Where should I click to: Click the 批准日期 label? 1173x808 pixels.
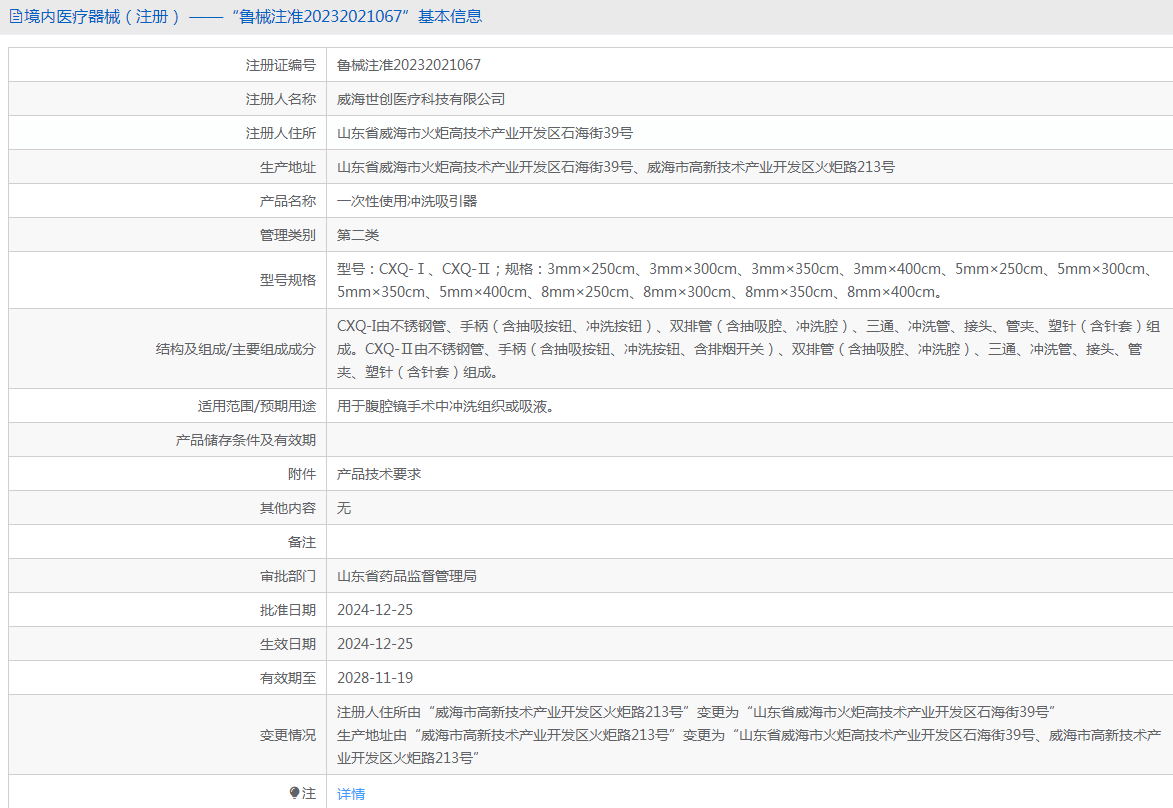pos(288,610)
